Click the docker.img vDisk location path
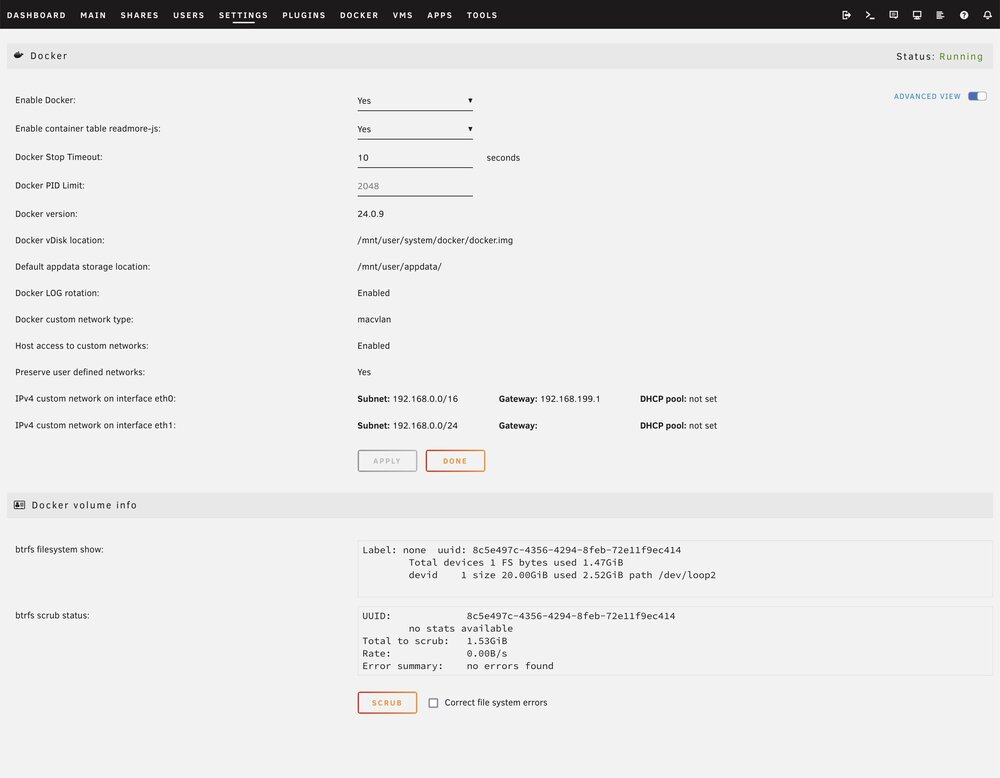 435,240
